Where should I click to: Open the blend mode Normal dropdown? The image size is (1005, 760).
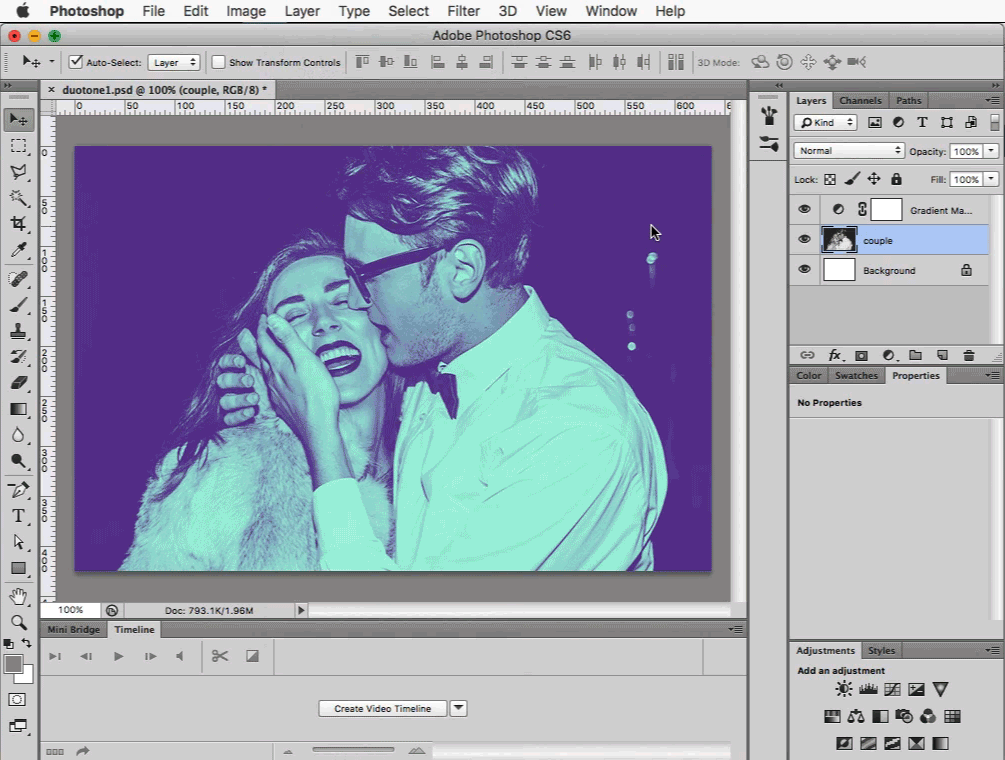tap(849, 151)
